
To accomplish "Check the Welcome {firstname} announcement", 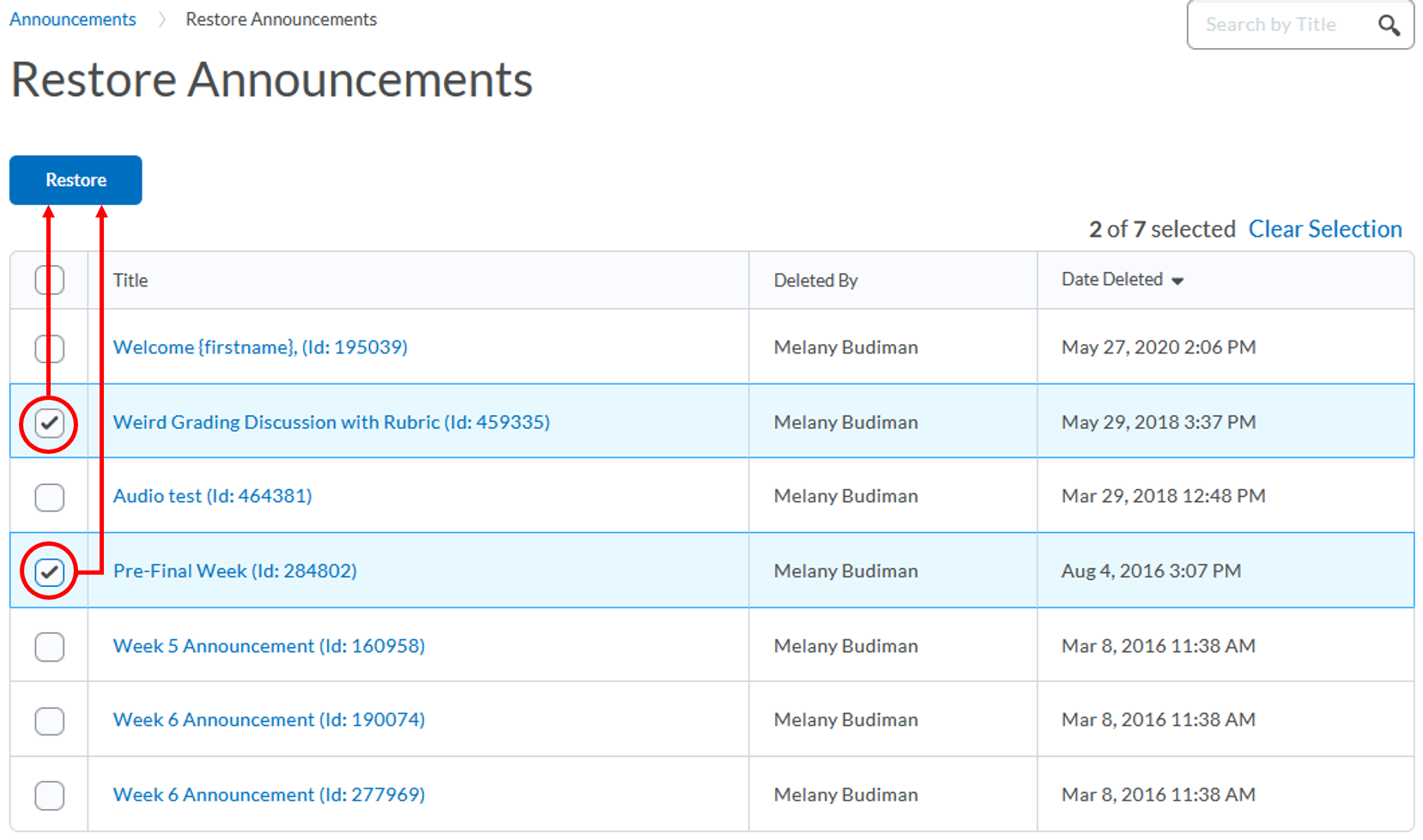I will click(49, 348).
